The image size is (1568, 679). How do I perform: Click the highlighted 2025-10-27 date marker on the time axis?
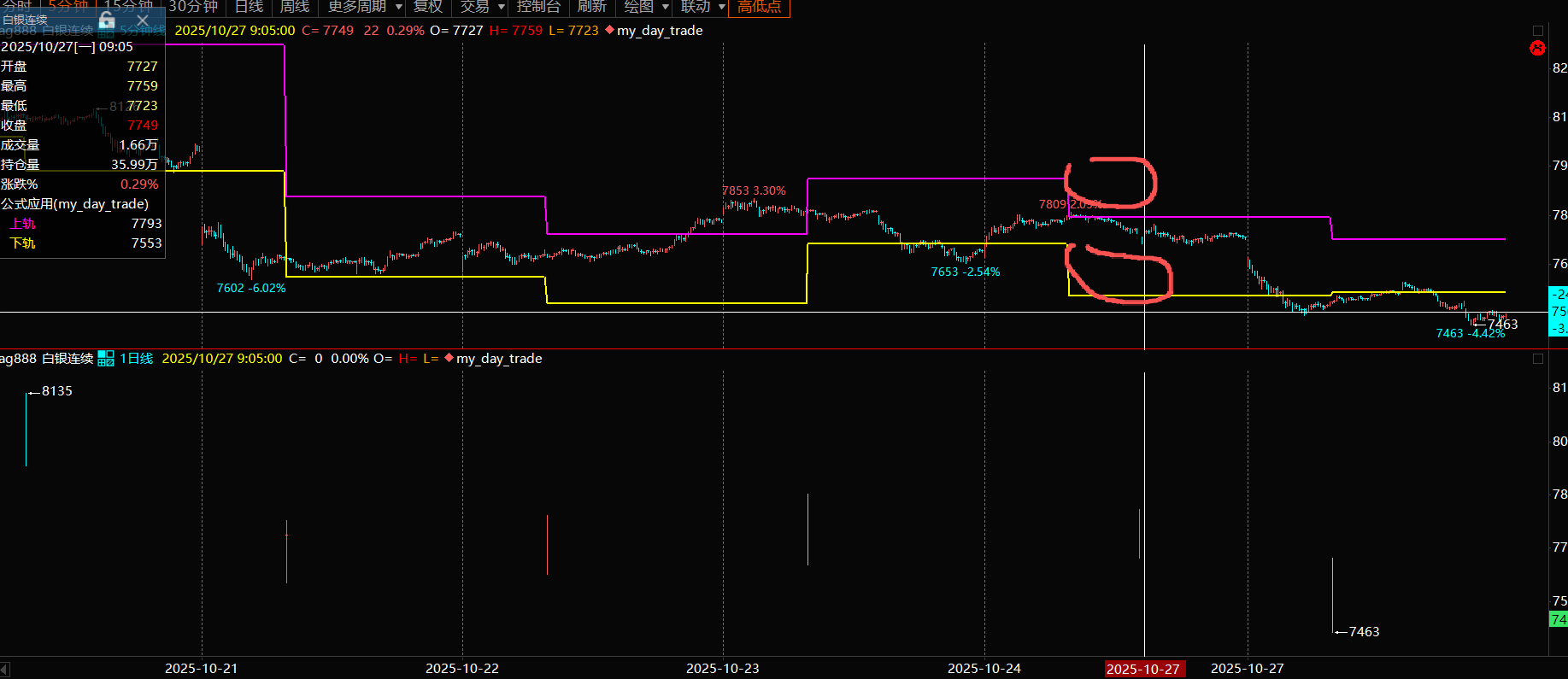(x=1142, y=669)
